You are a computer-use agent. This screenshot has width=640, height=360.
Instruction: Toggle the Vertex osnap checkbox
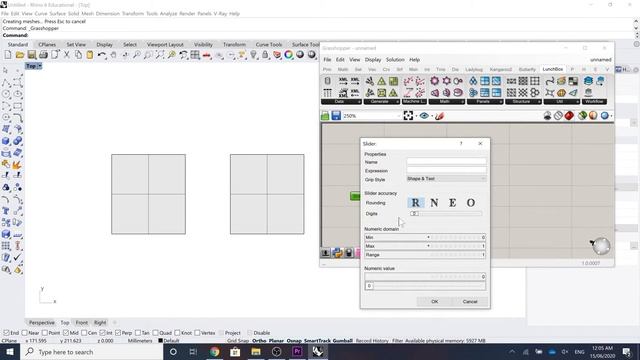click(x=197, y=333)
